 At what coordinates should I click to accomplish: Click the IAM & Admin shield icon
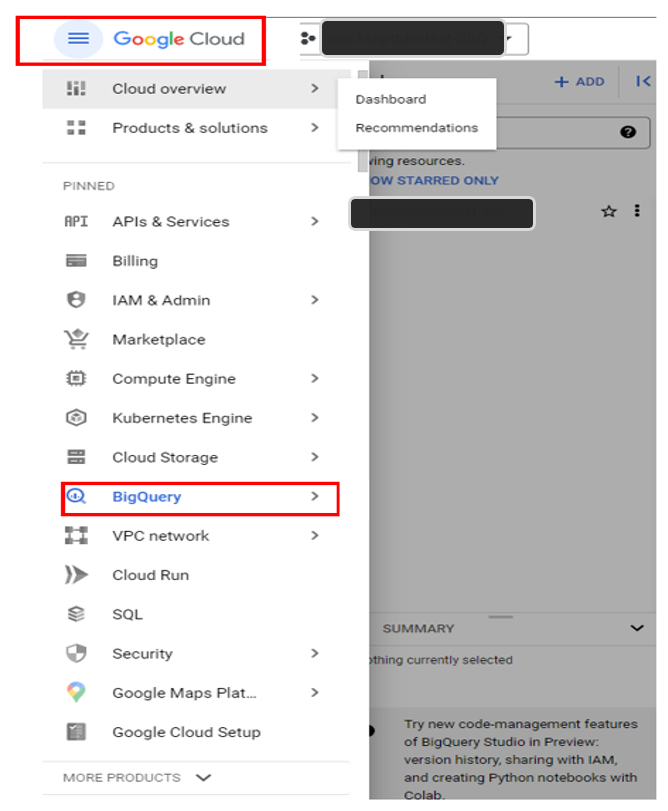tap(76, 300)
